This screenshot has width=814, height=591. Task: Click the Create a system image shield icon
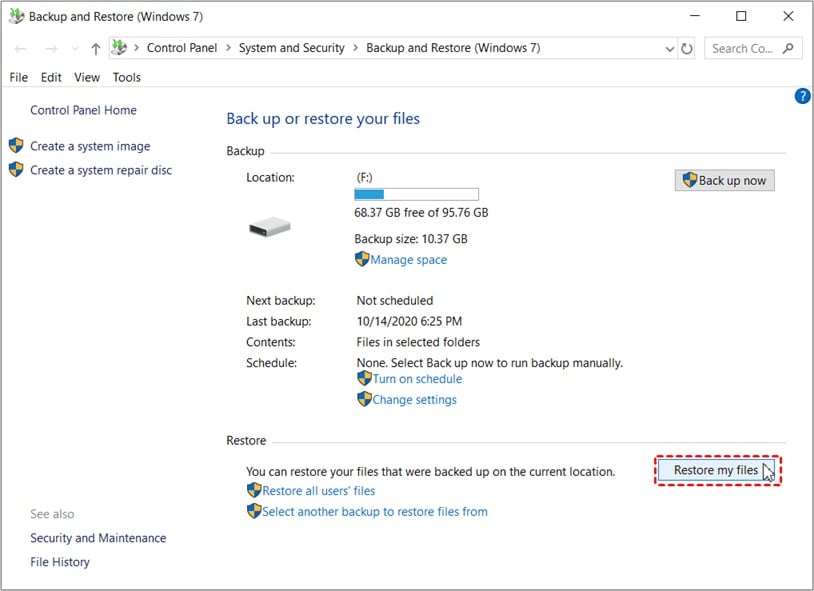(15, 146)
